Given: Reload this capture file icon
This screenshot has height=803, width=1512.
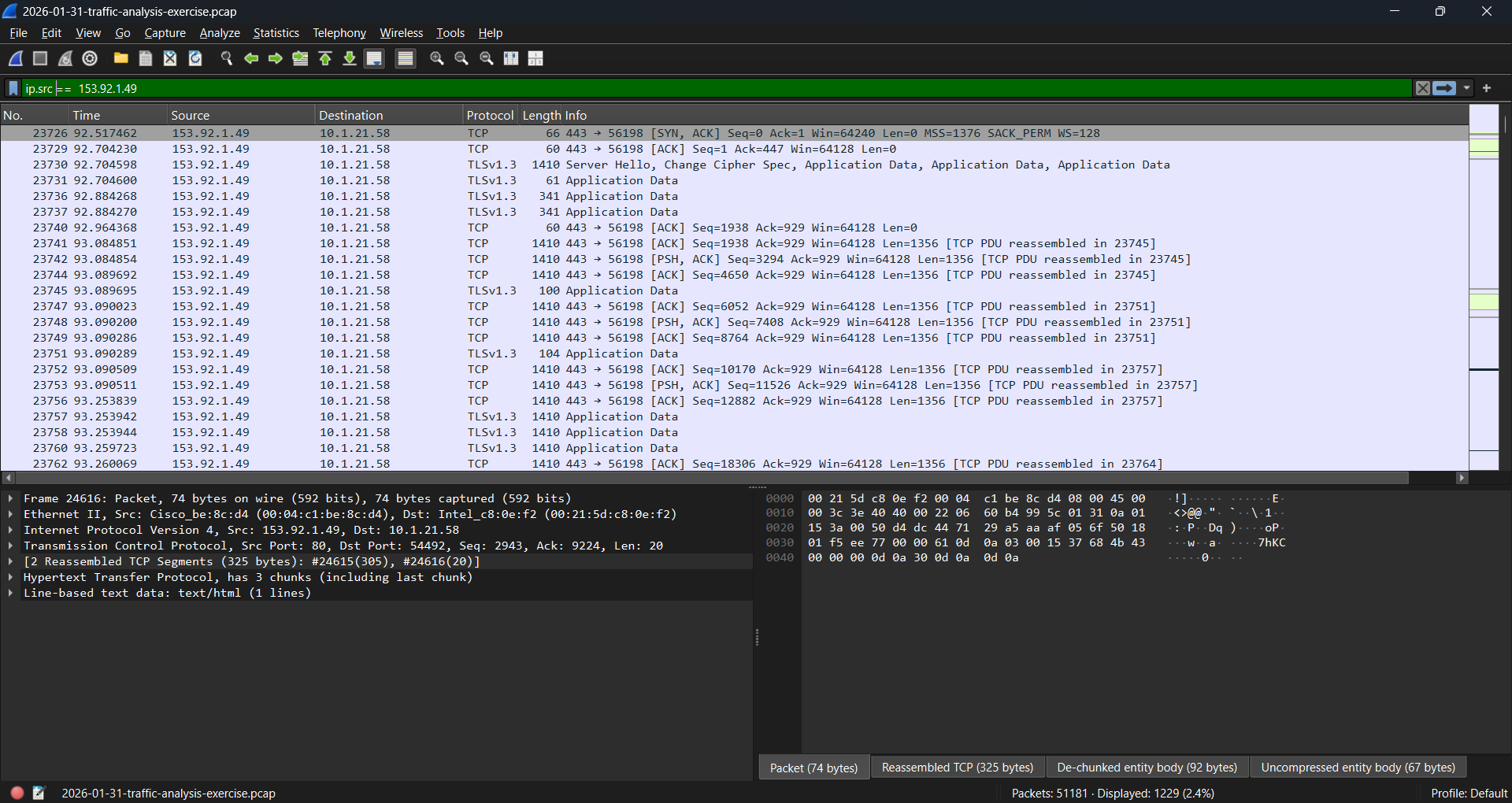Looking at the screenshot, I should pyautogui.click(x=195, y=58).
